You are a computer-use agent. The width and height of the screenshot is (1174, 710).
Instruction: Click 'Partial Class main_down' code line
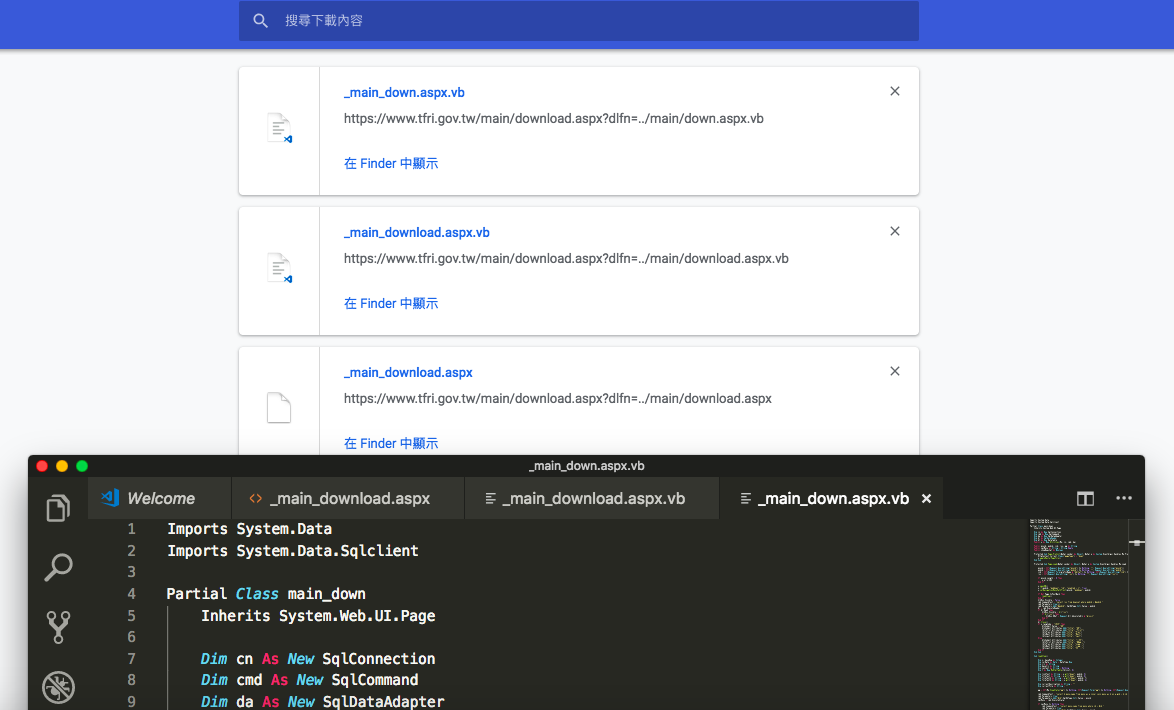266,594
